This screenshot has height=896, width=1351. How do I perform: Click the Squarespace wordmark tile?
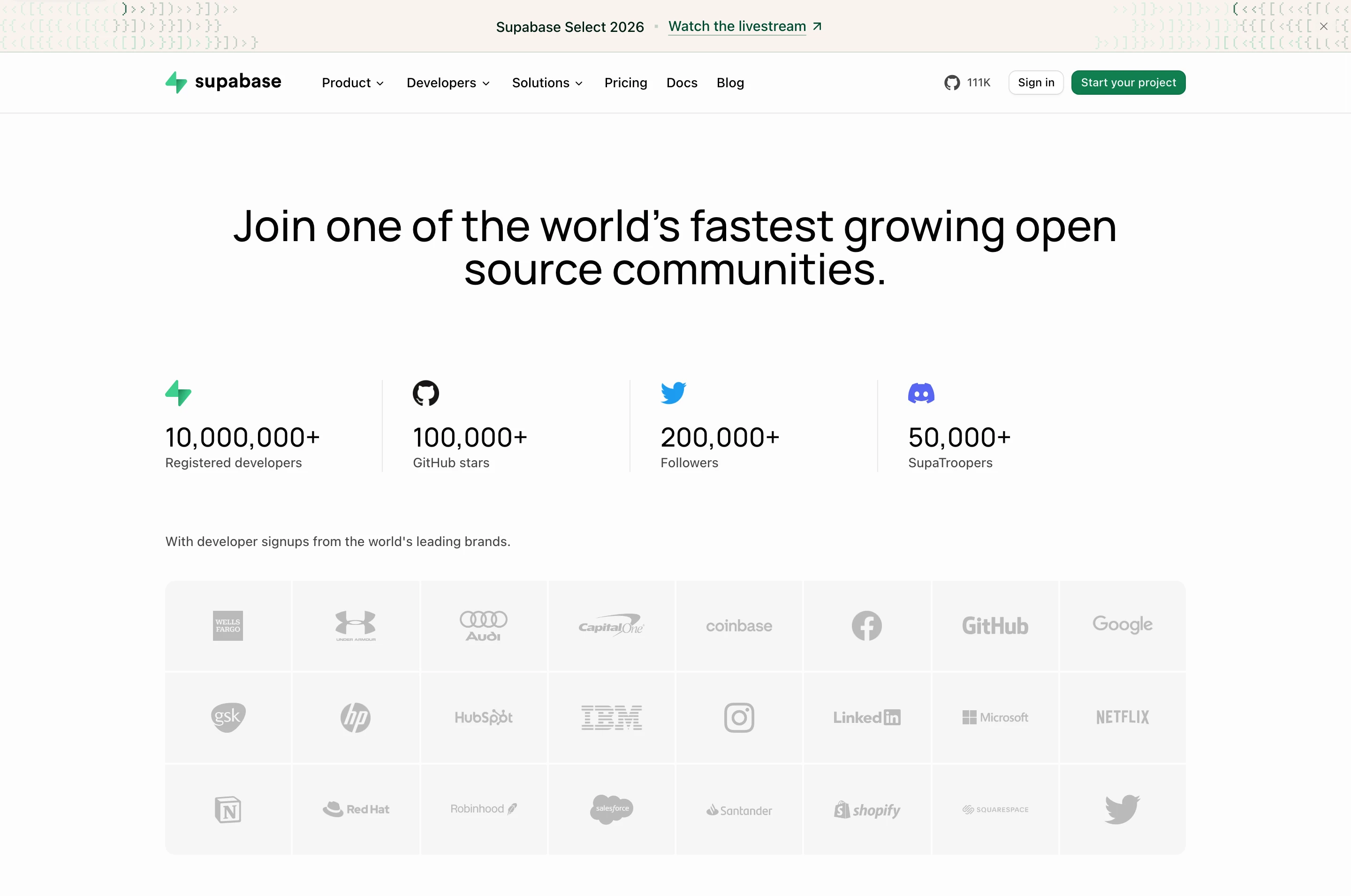pos(994,809)
